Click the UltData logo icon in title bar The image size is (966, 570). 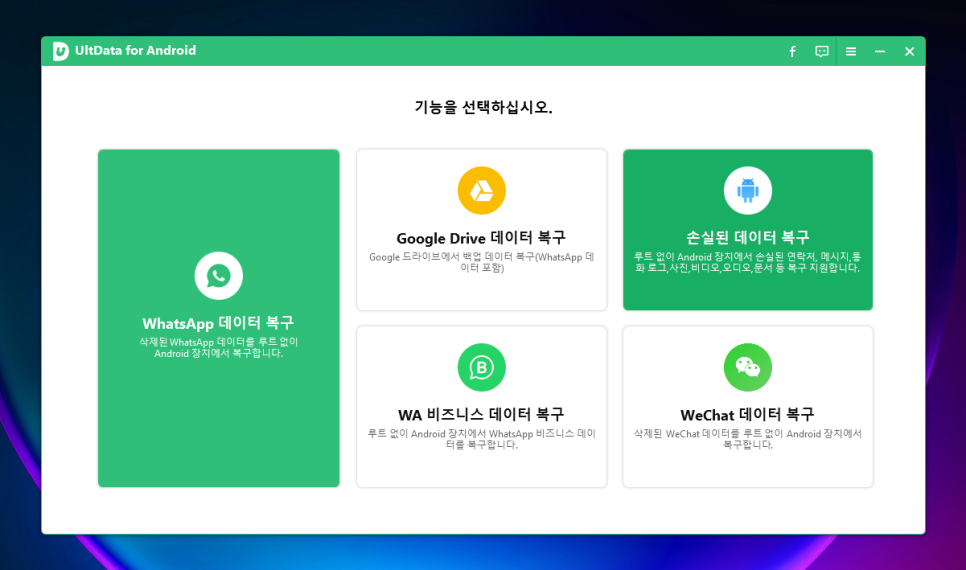coord(60,51)
